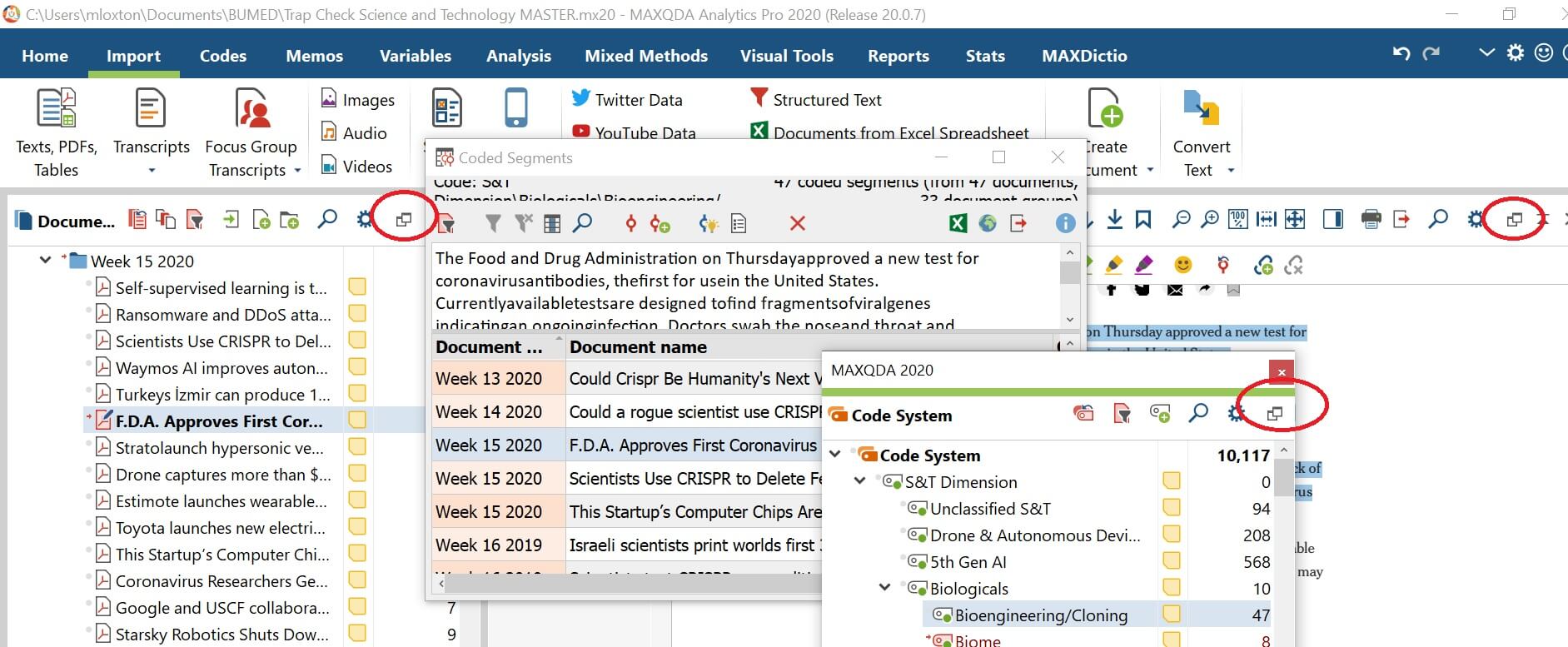Viewport: 1568px width, 647px height.
Task: Click the bookmark icon in document browser toolbar
Action: pos(1143,220)
